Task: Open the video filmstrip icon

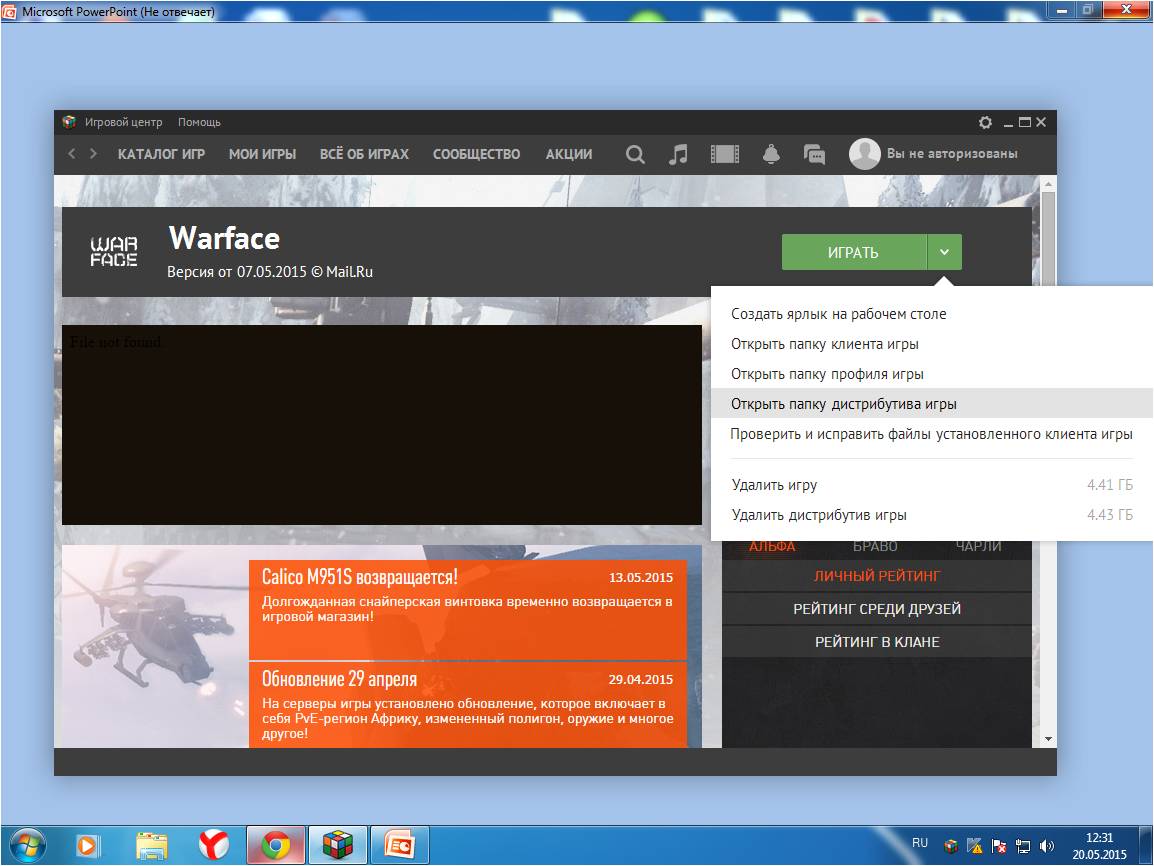Action: point(724,154)
